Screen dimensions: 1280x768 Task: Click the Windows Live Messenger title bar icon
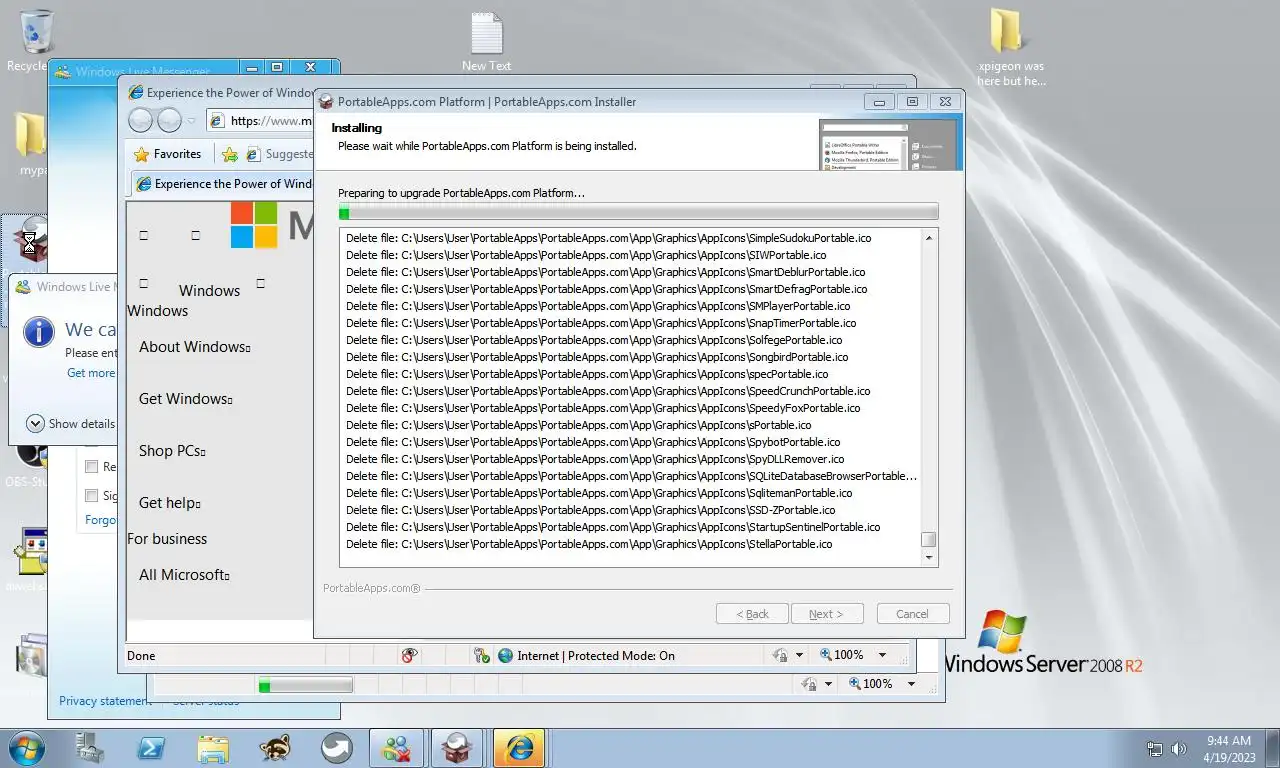click(x=62, y=72)
